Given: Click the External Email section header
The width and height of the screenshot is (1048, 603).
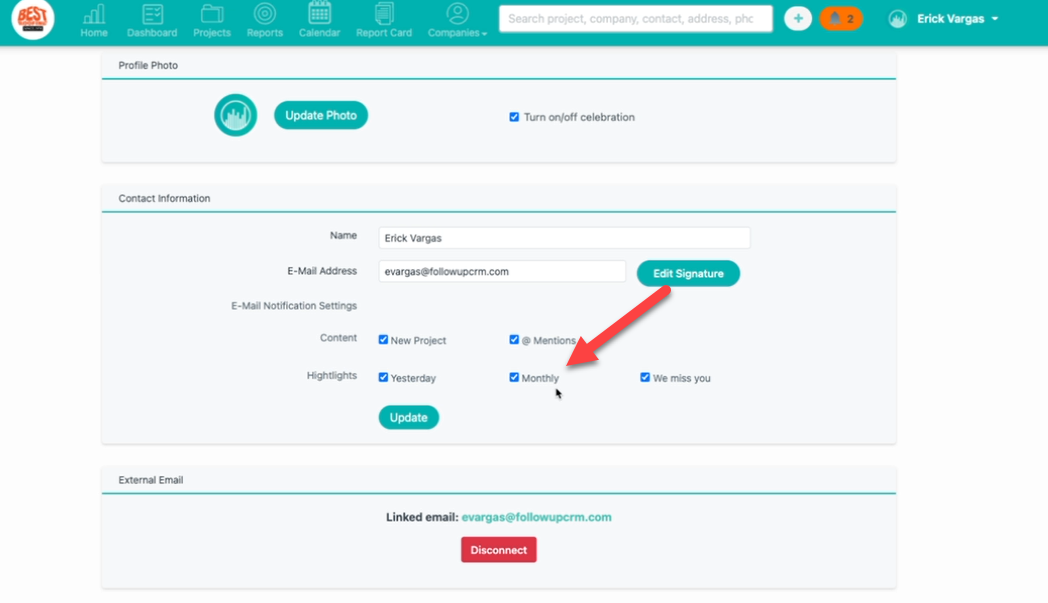Looking at the screenshot, I should pyautogui.click(x=151, y=480).
